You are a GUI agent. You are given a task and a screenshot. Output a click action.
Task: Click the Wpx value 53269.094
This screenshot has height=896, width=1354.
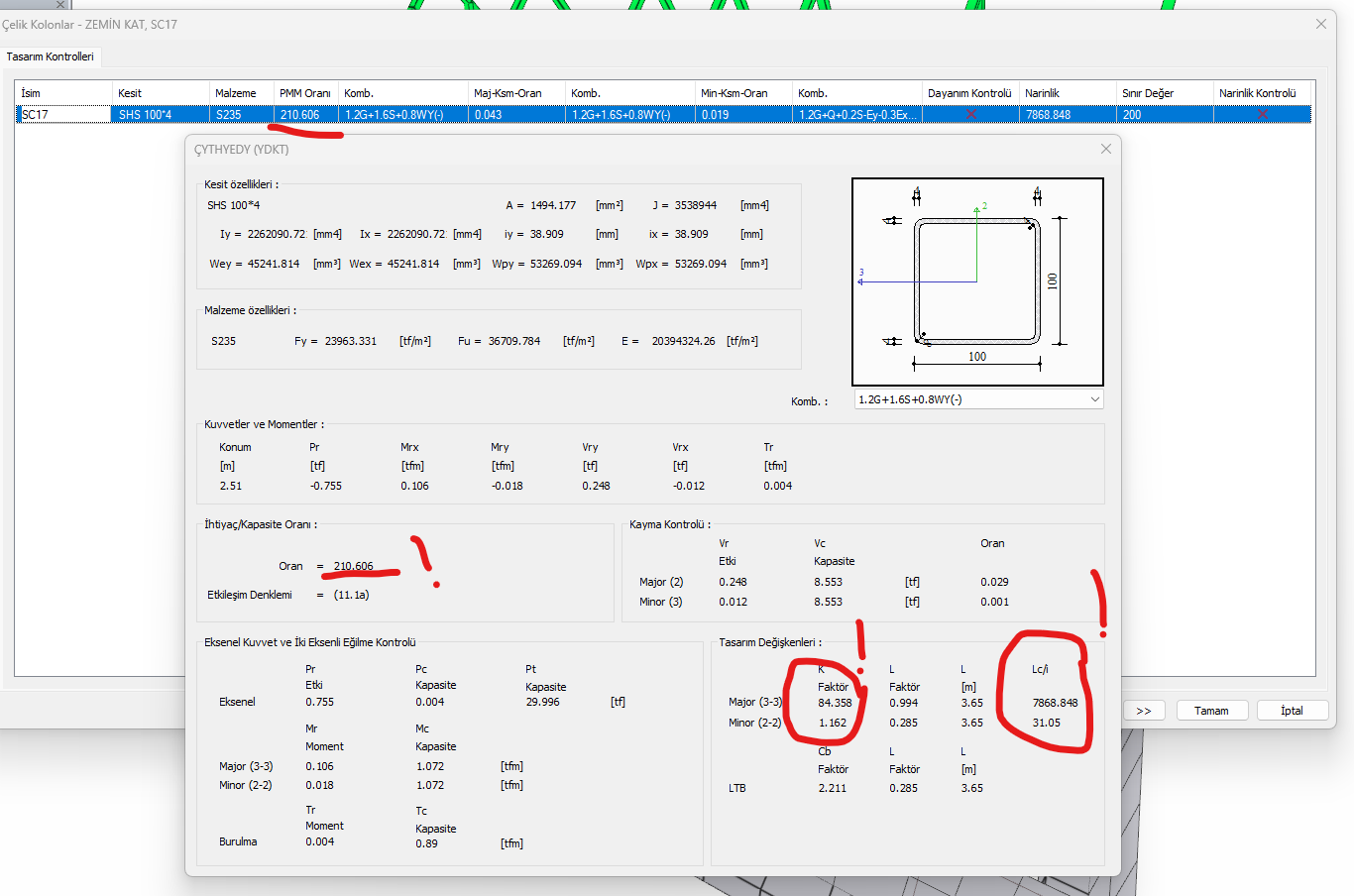pyautogui.click(x=701, y=264)
